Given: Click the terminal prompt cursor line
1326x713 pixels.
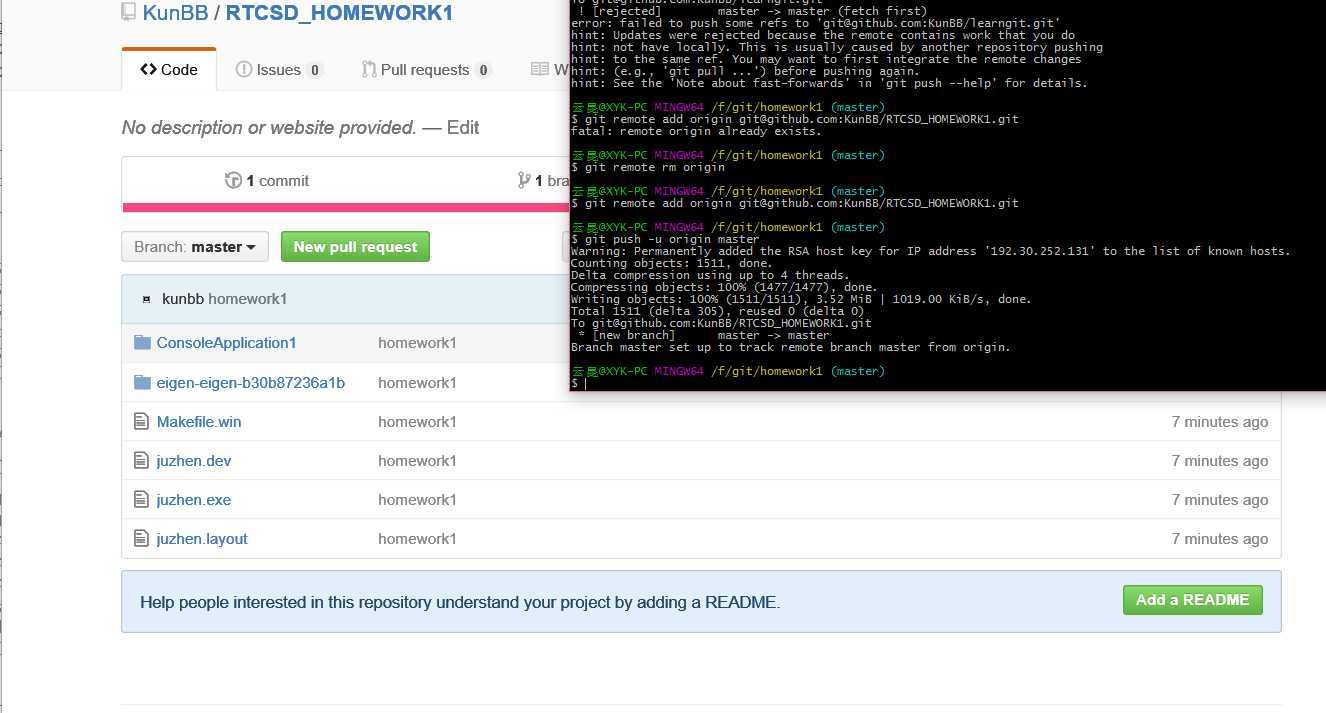Looking at the screenshot, I should [579, 383].
